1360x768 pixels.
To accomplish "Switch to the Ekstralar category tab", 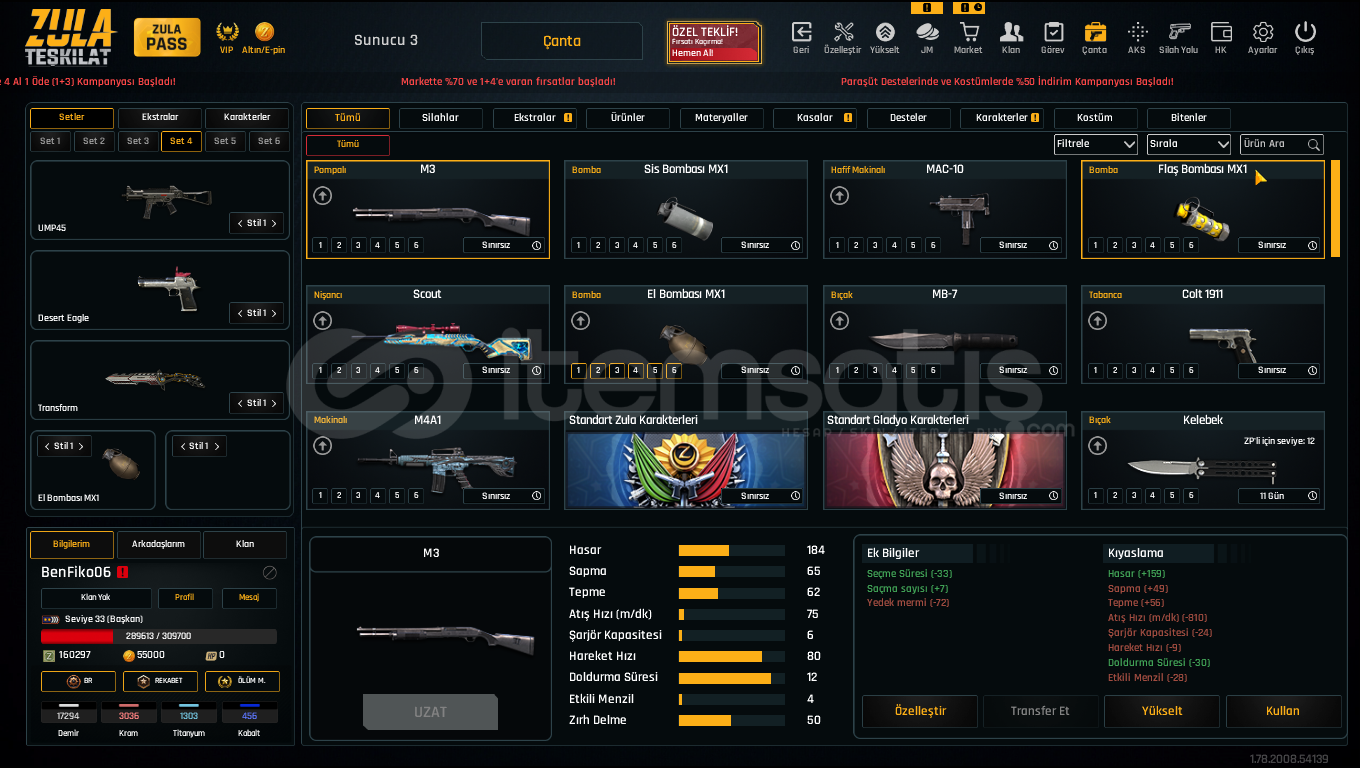I will coord(535,118).
